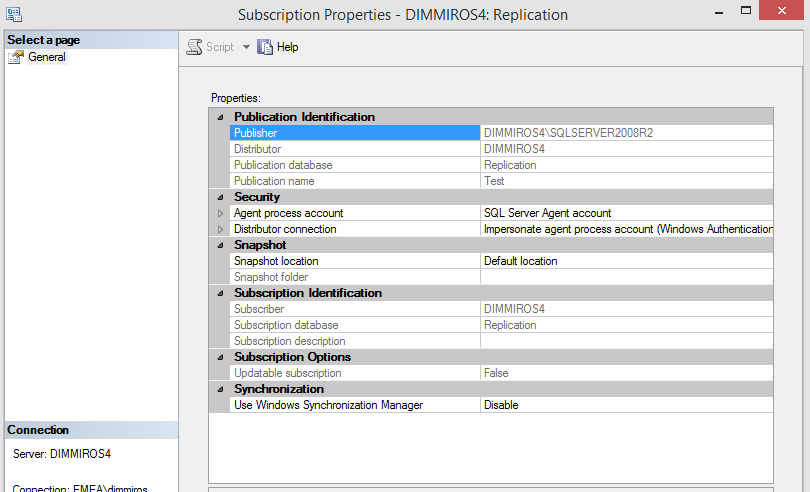Viewport: 810px width, 492px height.
Task: Collapse the Subscription Identification section
Action: 220,293
